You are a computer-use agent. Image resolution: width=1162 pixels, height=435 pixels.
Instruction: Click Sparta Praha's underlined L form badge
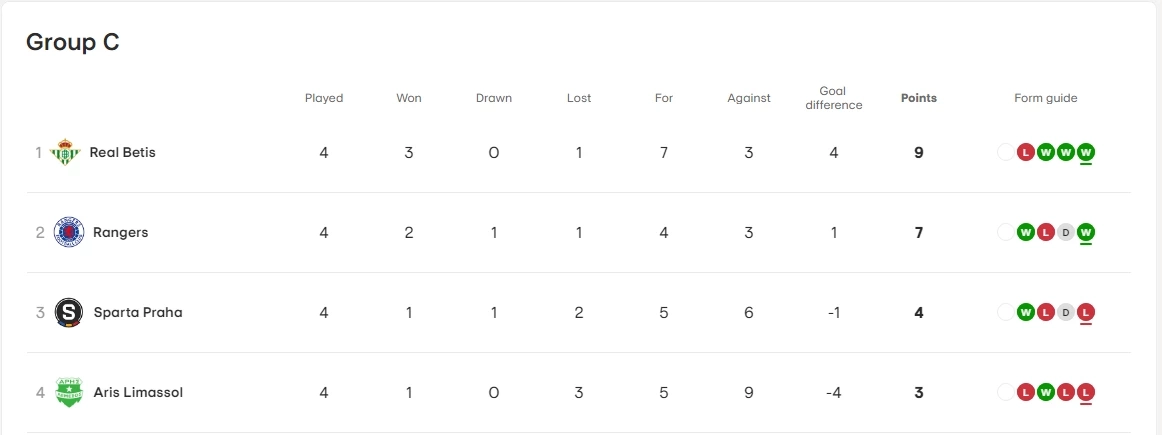click(1086, 313)
